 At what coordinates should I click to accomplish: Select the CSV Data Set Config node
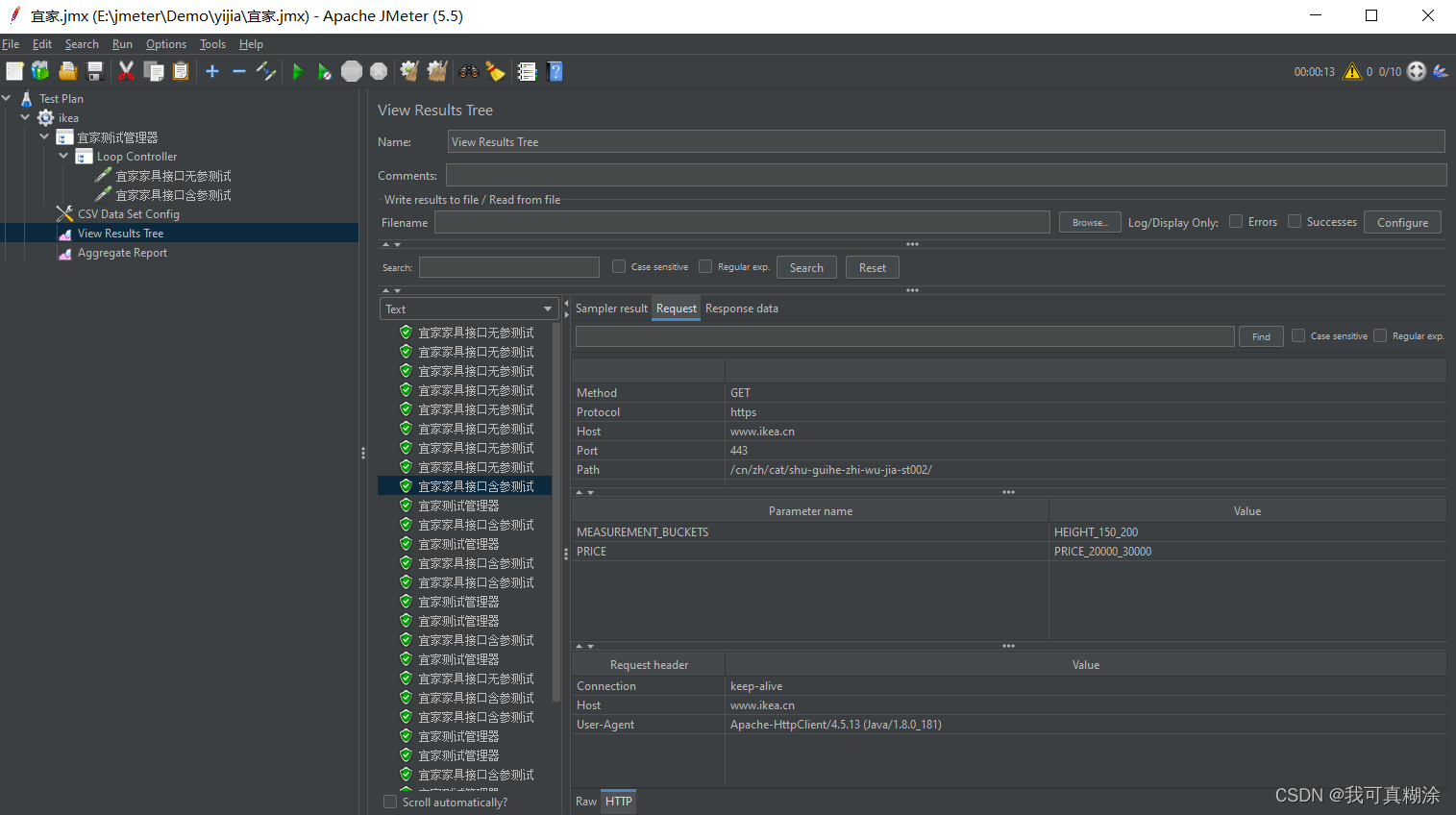pos(129,214)
